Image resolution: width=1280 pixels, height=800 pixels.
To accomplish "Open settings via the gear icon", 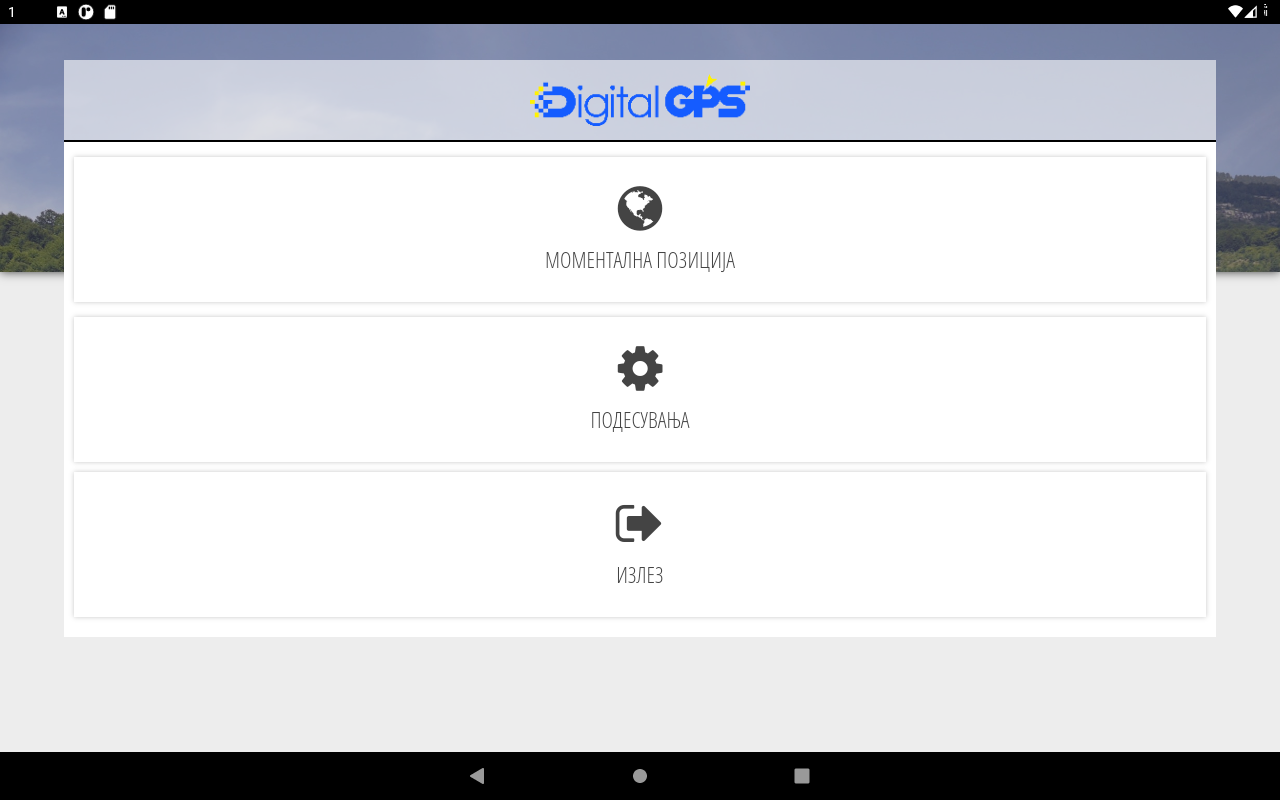I will (640, 368).
